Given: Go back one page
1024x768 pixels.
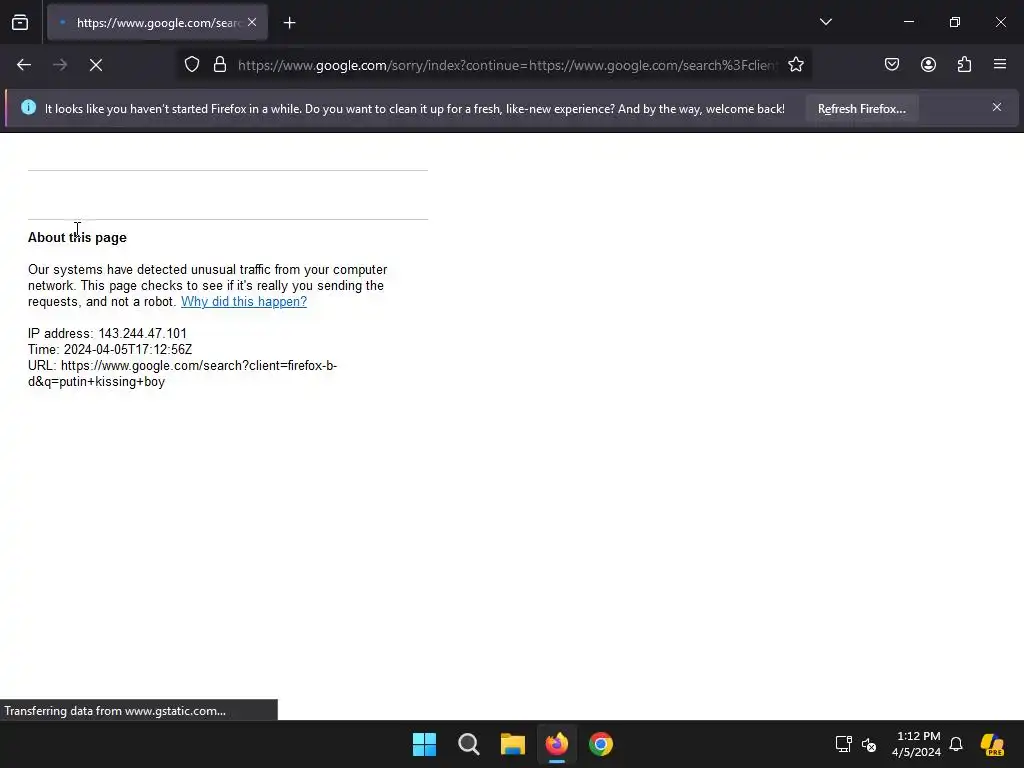Looking at the screenshot, I should tap(24, 65).
